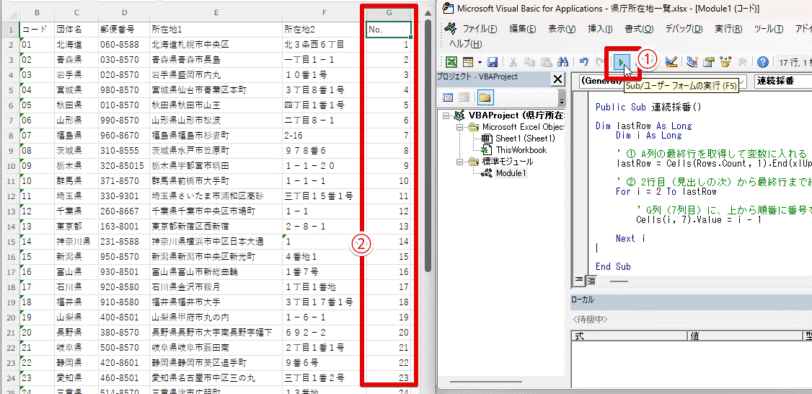Click the Excel vertical scrollbar thumb

(x=428, y=145)
